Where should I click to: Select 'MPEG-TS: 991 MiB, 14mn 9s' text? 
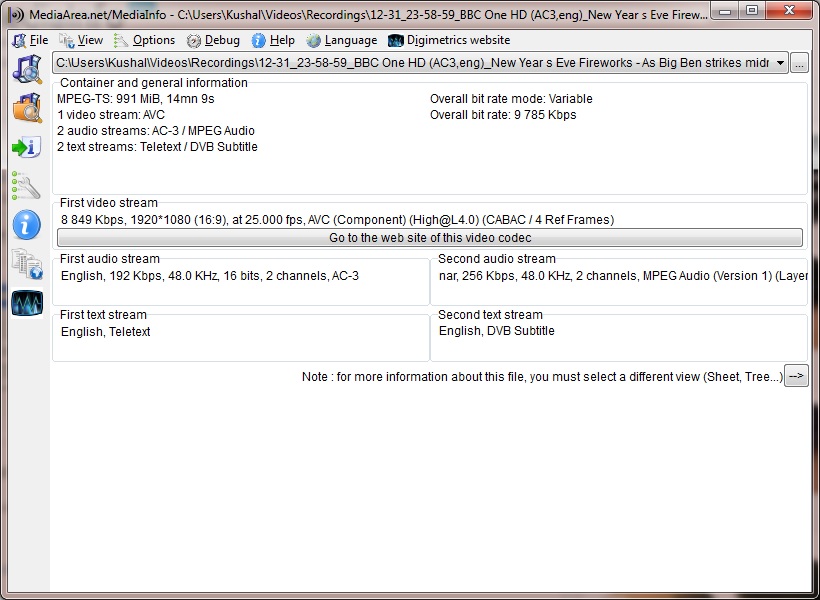136,99
